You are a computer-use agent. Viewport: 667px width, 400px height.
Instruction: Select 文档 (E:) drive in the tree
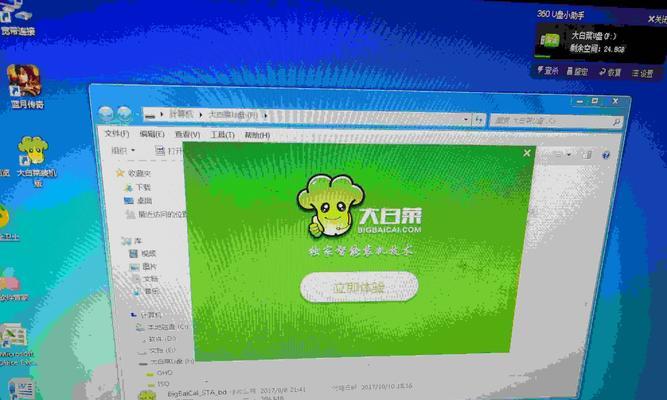(157, 350)
